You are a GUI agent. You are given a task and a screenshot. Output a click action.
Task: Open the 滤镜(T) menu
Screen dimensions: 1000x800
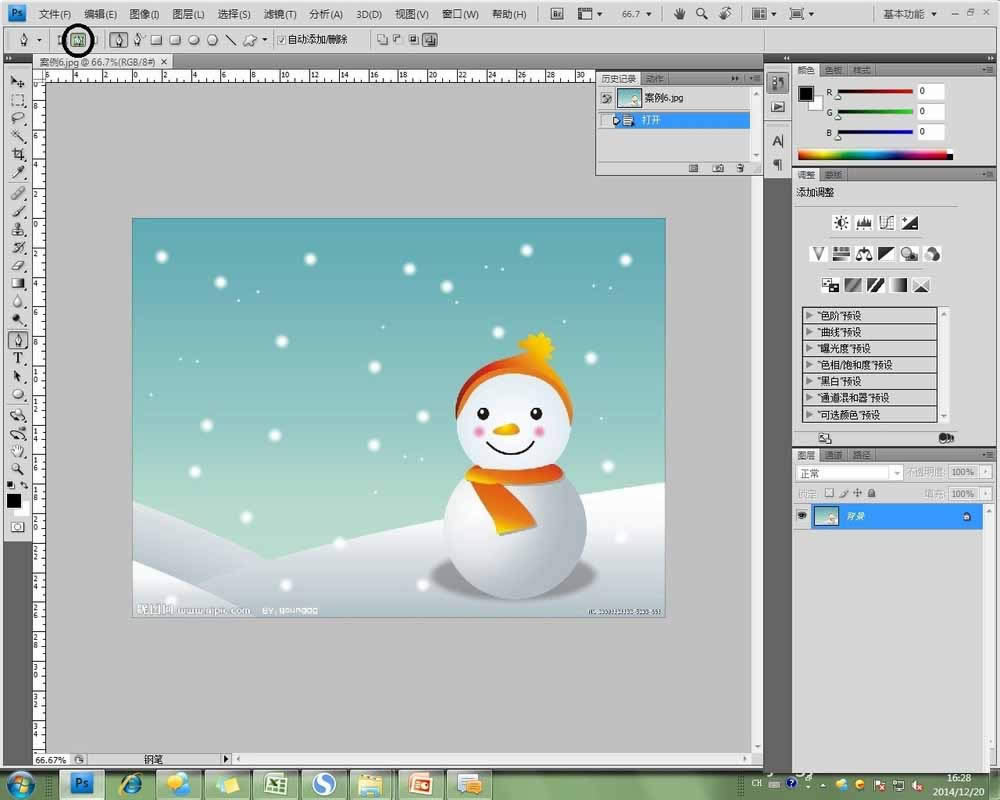pyautogui.click(x=280, y=14)
